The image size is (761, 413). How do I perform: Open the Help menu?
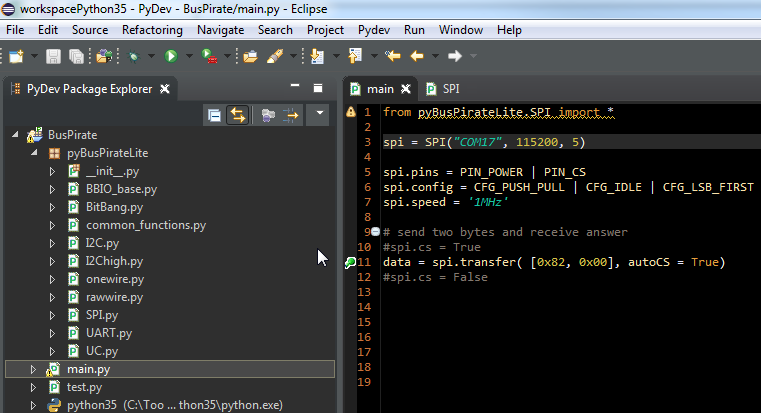click(509, 30)
